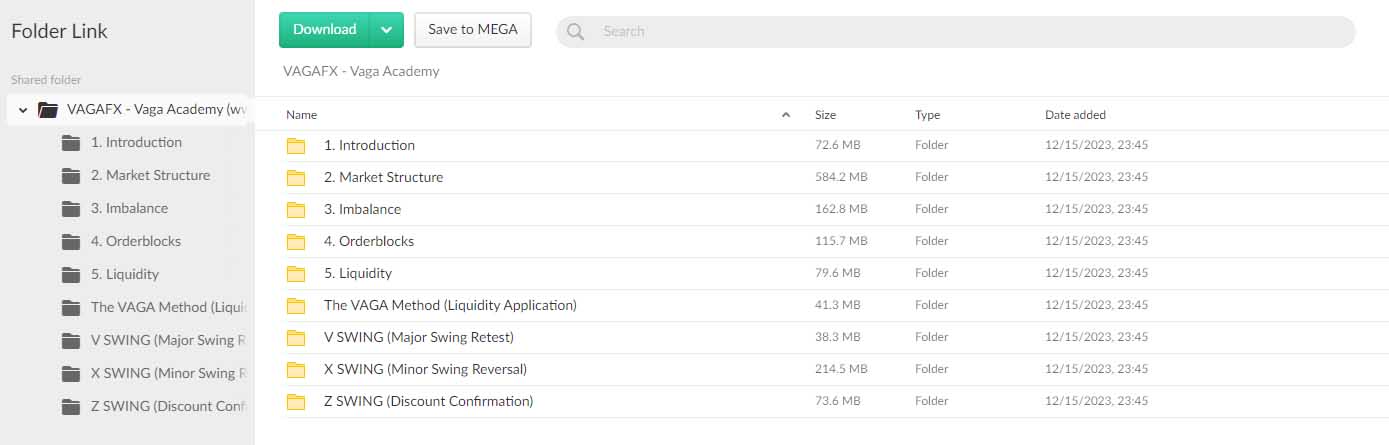Click the 162.8 MB size value
The width and height of the screenshot is (1389, 445).
tap(841, 209)
